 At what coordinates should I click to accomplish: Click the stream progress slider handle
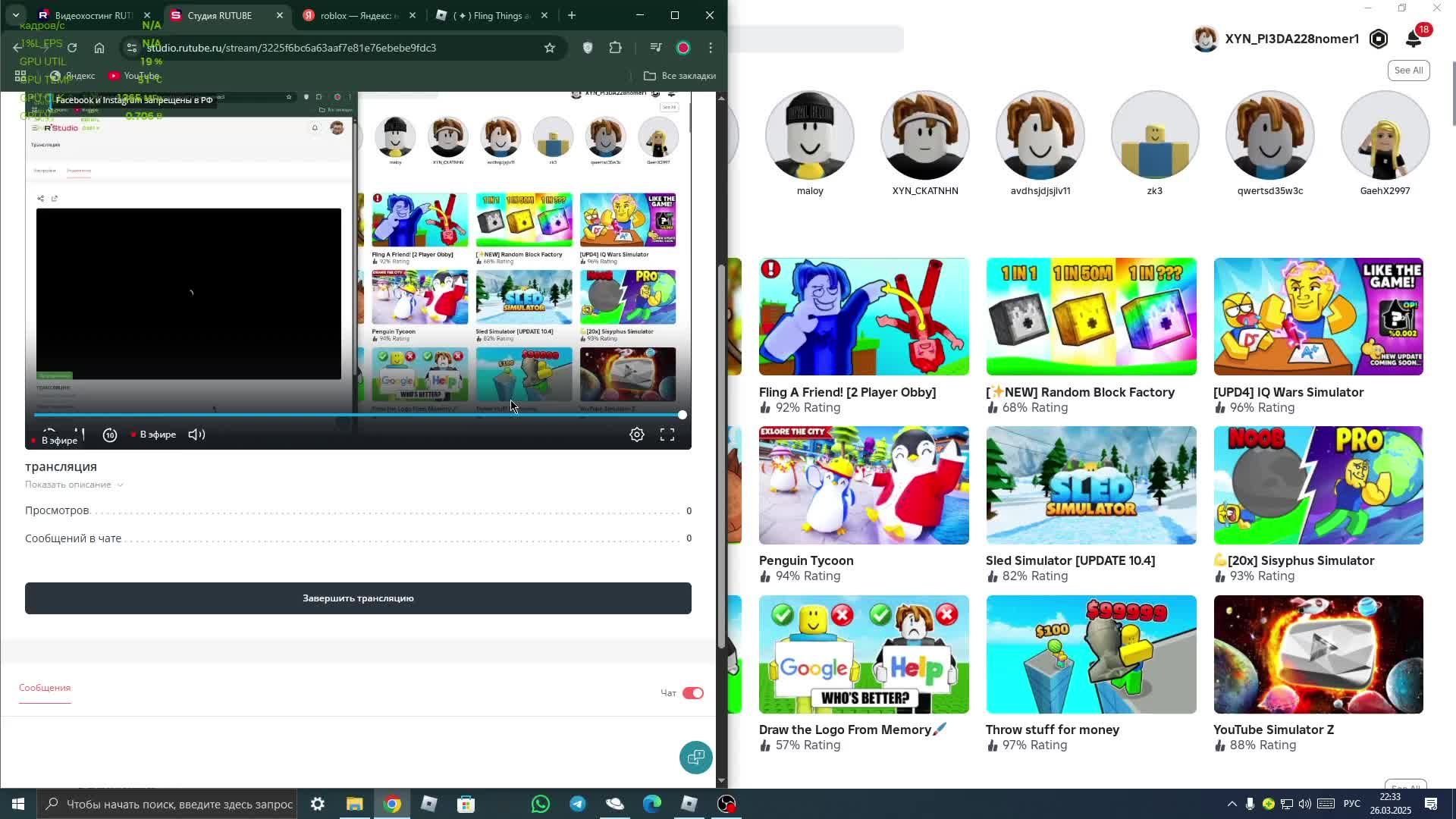tap(682, 415)
